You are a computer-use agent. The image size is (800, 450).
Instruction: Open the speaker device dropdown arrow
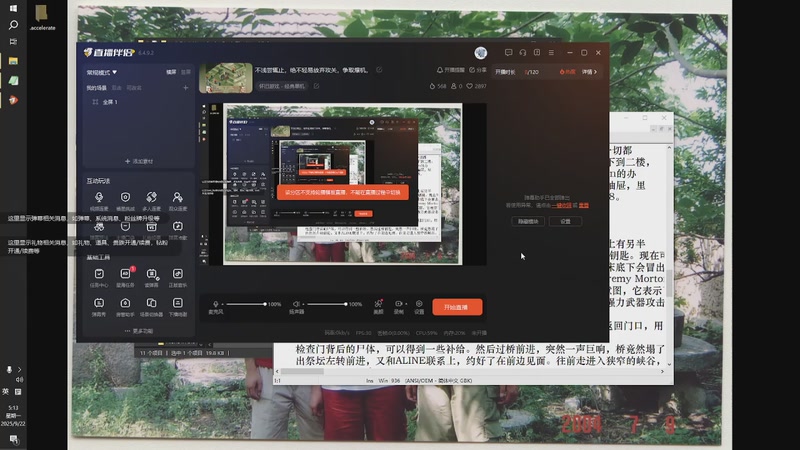coord(303,304)
